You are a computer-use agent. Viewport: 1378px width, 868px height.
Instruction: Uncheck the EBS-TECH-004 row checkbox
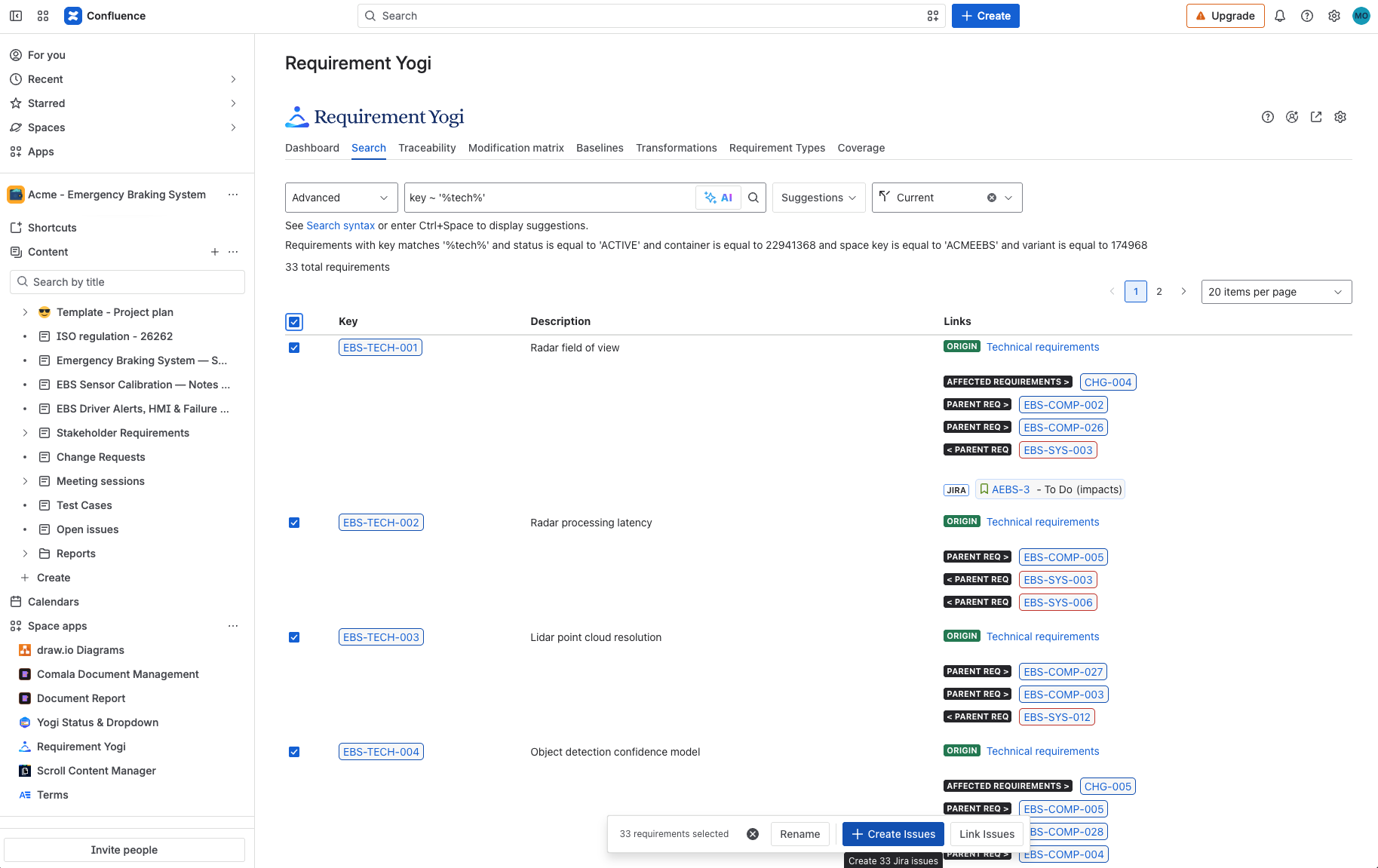coord(294,752)
